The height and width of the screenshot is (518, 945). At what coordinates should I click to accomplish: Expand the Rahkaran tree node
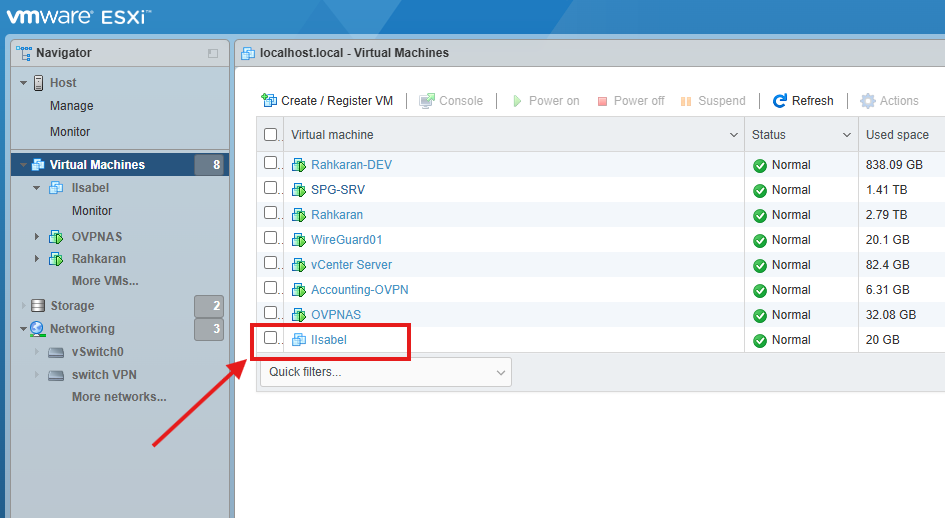point(37,259)
